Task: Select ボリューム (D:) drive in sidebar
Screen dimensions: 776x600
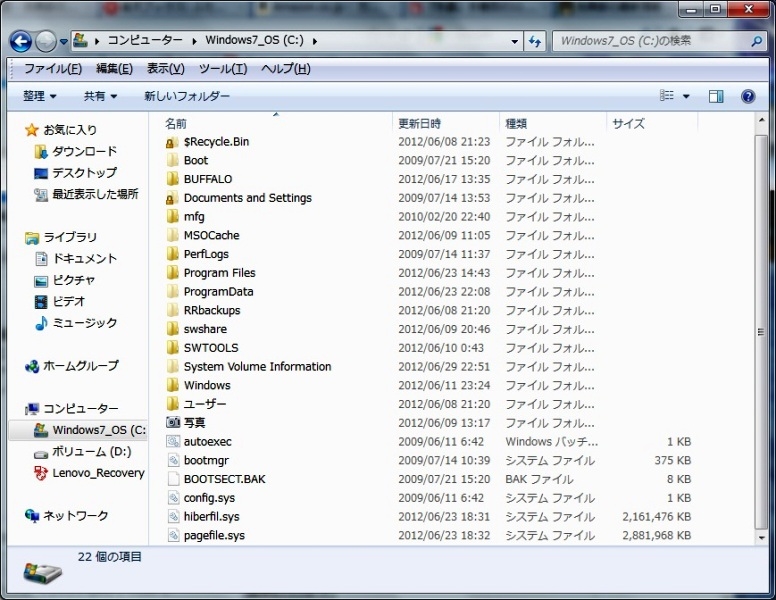Action: pyautogui.click(x=82, y=452)
